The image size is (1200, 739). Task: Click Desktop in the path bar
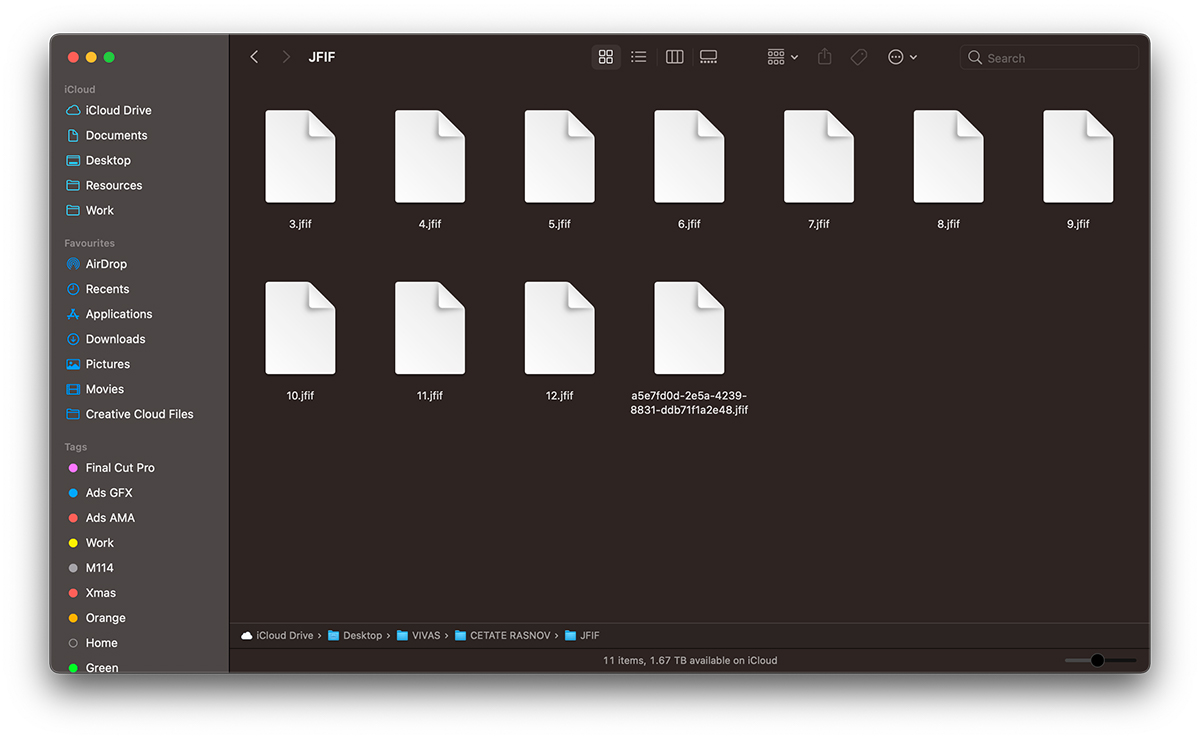pyautogui.click(x=361, y=636)
